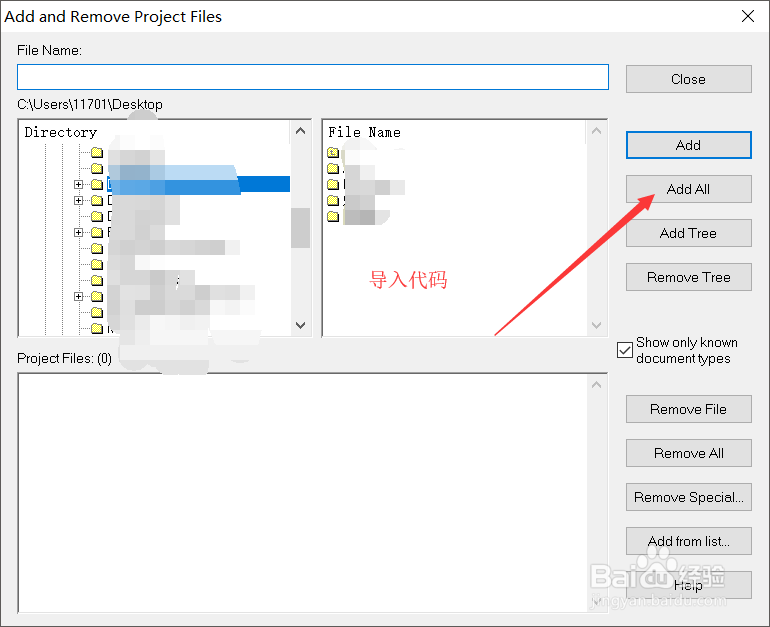The height and width of the screenshot is (627, 770).
Task: Focus the File Name input field
Action: coord(313,77)
